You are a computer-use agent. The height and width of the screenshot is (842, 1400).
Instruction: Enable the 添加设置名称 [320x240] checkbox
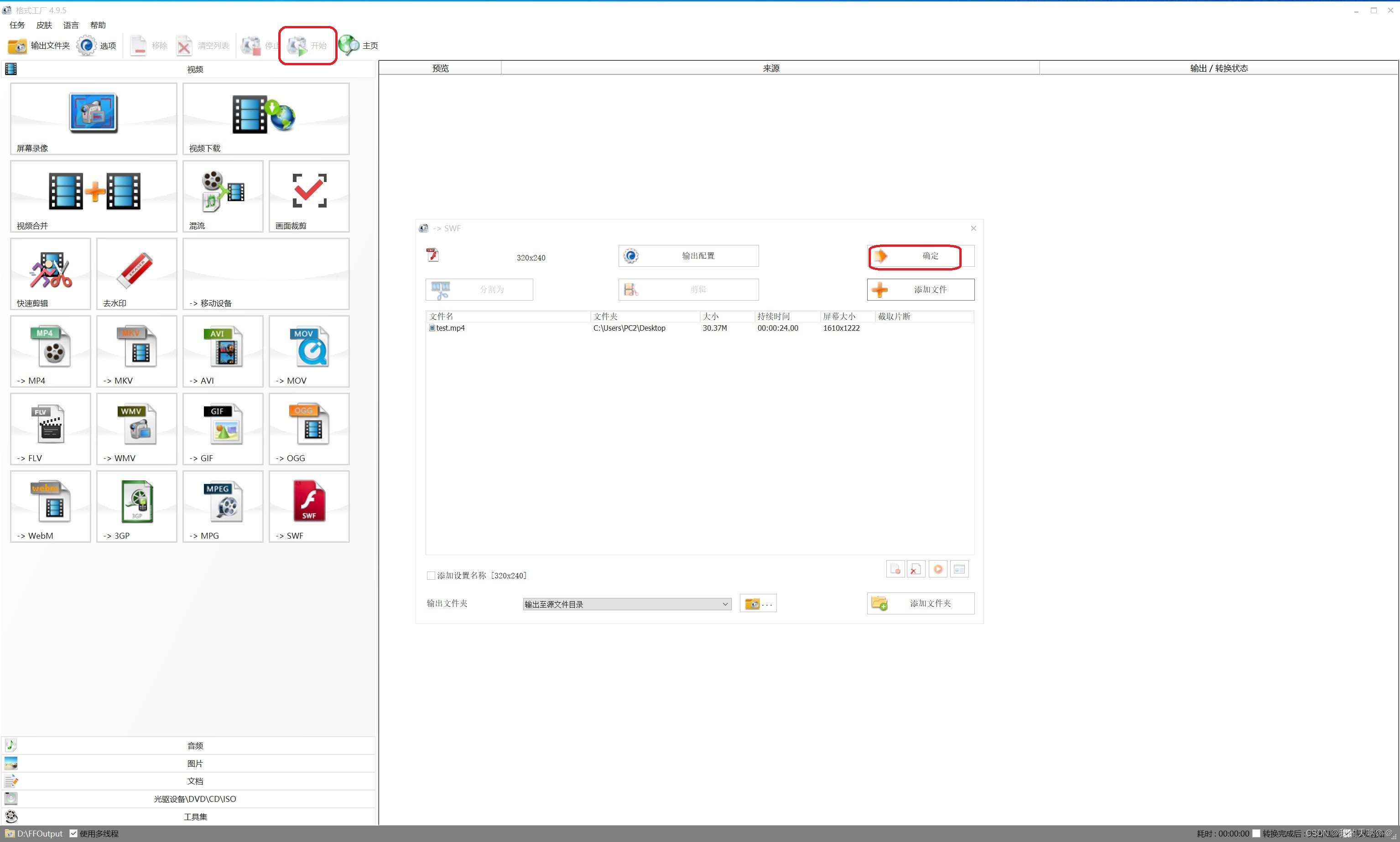click(x=431, y=575)
